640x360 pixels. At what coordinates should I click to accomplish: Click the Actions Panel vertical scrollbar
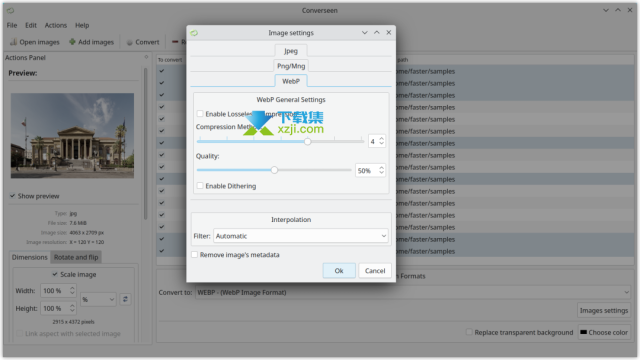click(x=145, y=144)
